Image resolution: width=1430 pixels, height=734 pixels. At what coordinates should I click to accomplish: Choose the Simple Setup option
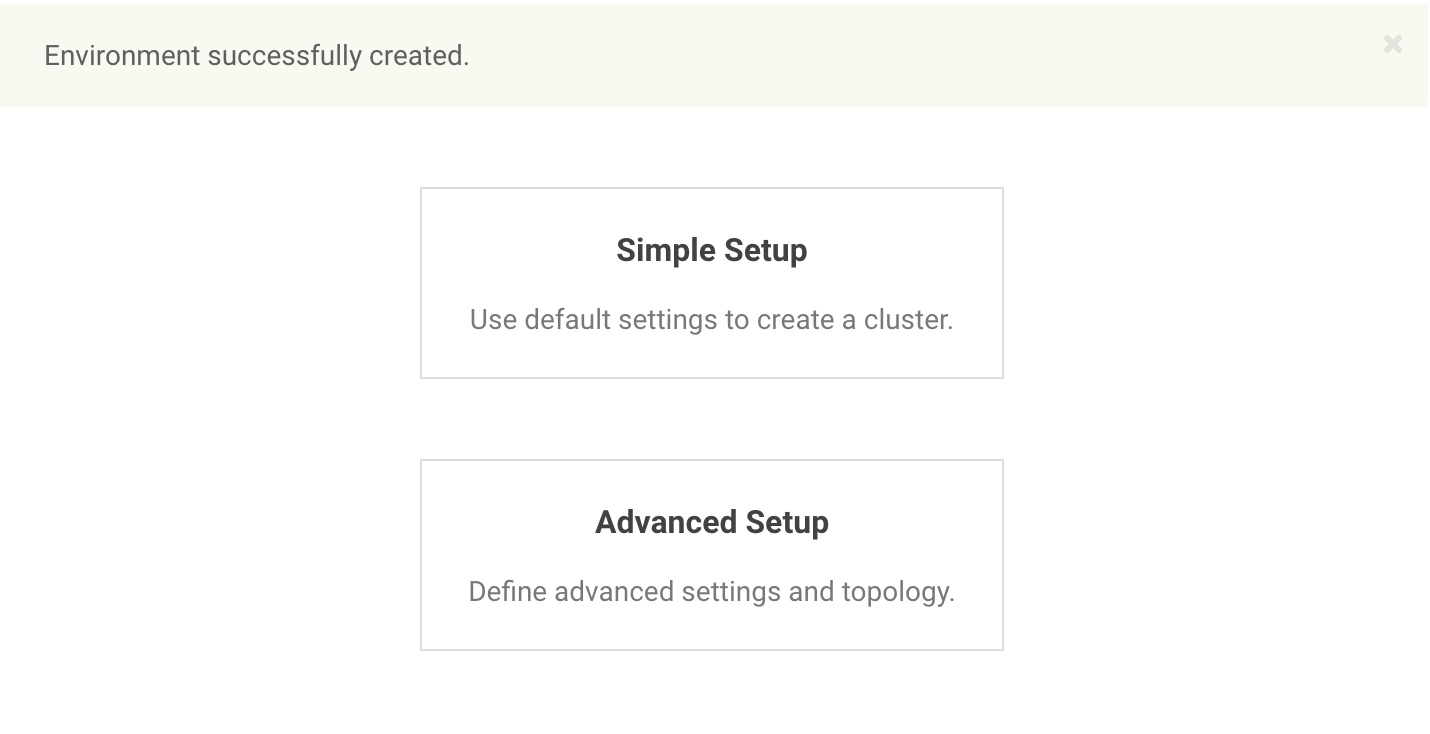(711, 283)
